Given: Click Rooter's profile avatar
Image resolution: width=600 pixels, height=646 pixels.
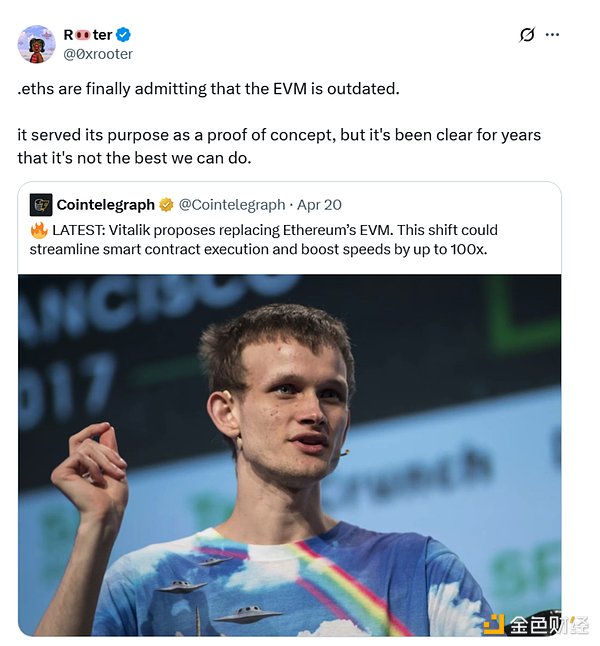Looking at the screenshot, I should click(x=37, y=44).
